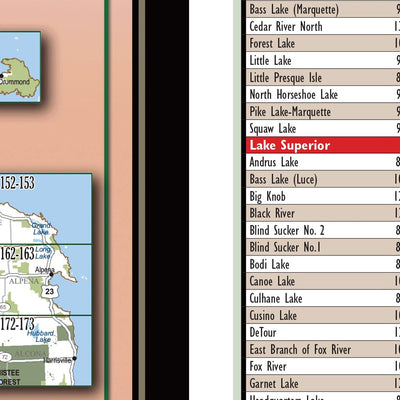400x400 pixels.
Task: Select the Cusino Lake row
Action: (x=323, y=315)
